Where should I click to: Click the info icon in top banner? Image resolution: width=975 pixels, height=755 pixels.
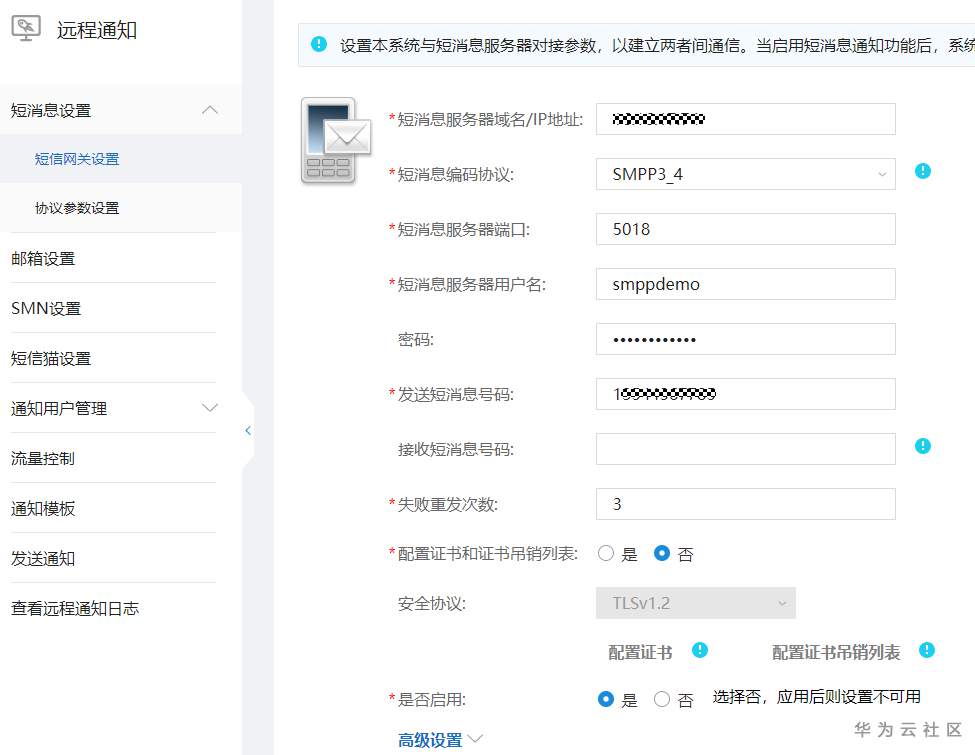(319, 44)
